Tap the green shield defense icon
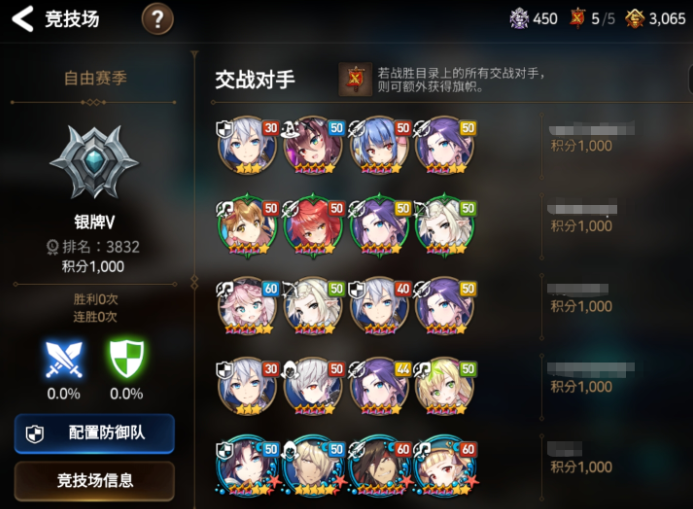 coord(126,358)
